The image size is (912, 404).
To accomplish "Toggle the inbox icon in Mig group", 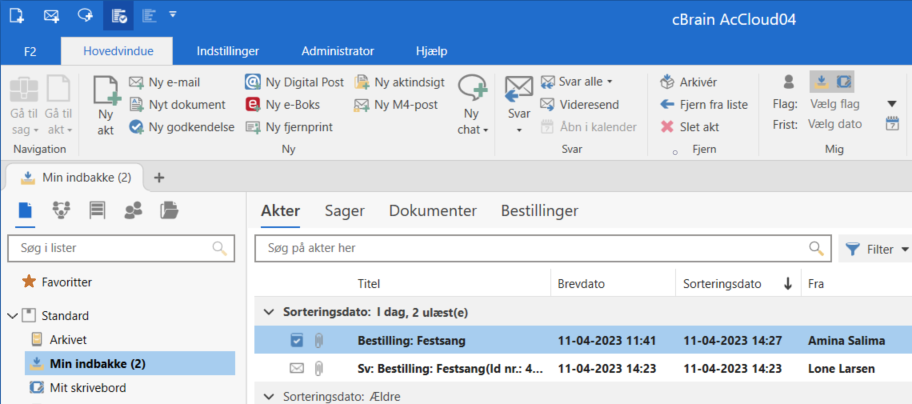I will point(819,81).
